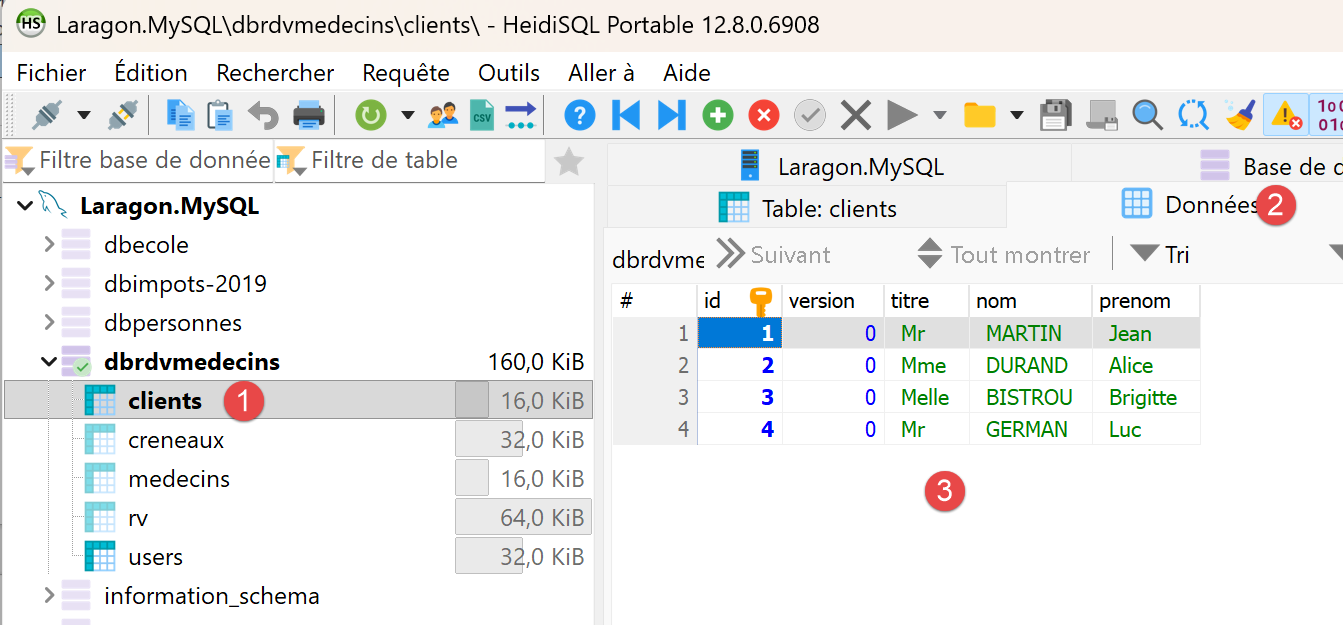Viewport: 1343px width, 625px height.
Task: Click the grey post checkmark icon
Action: 810,115
